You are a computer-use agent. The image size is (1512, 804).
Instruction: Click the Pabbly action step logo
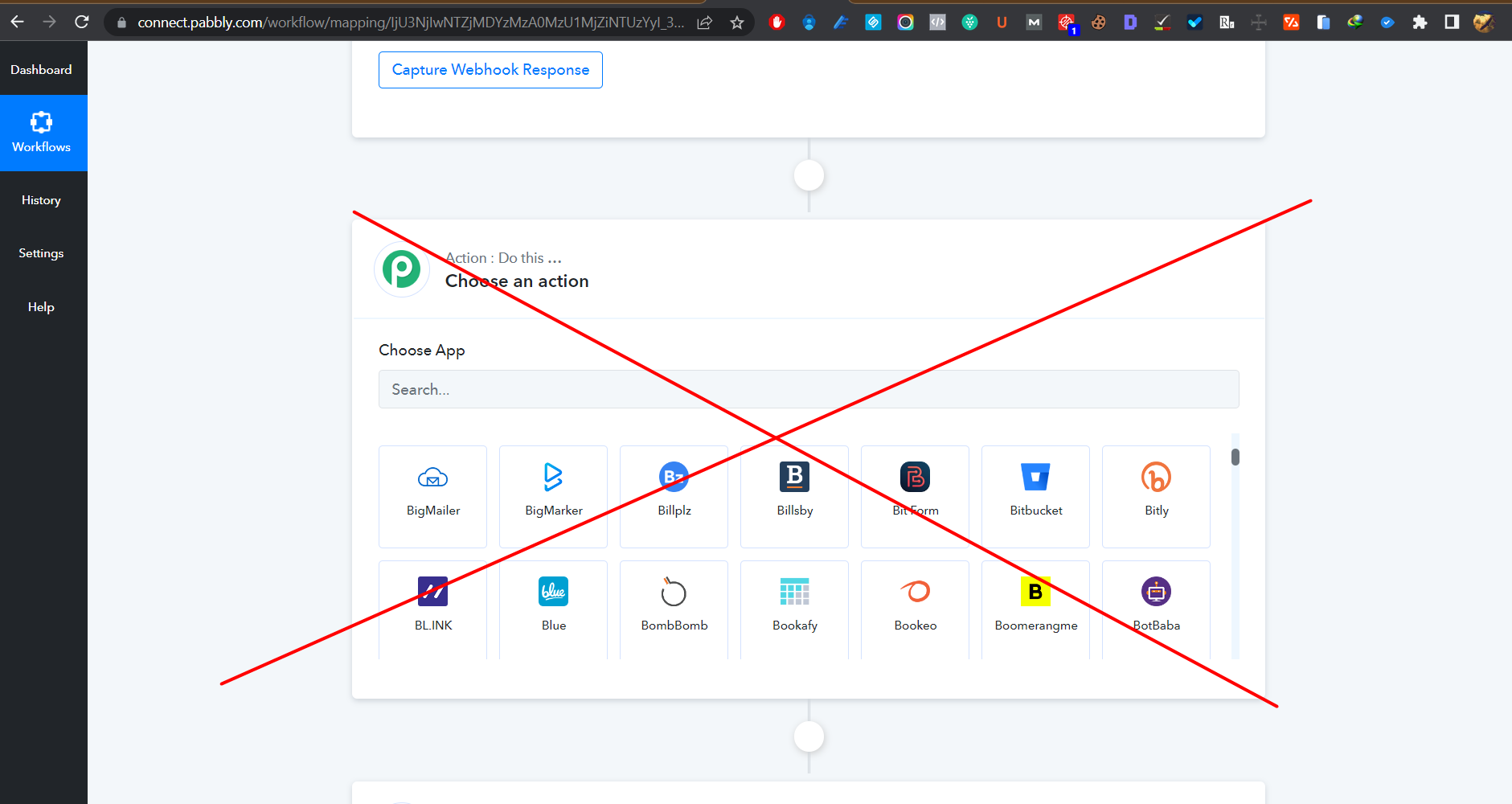(x=402, y=269)
